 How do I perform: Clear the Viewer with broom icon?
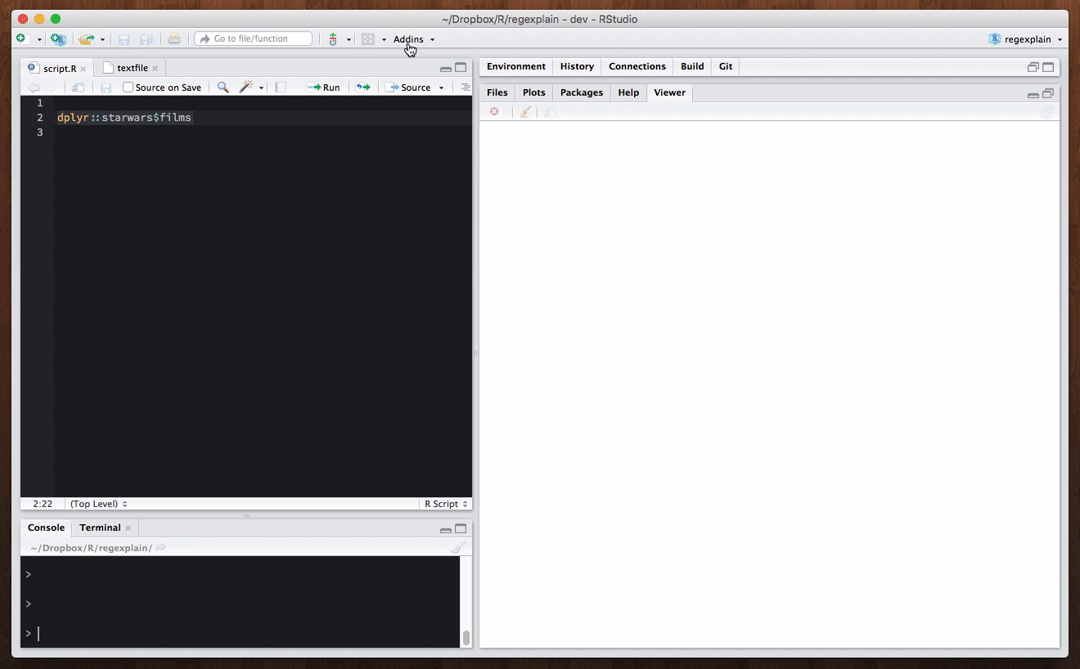tap(526, 112)
